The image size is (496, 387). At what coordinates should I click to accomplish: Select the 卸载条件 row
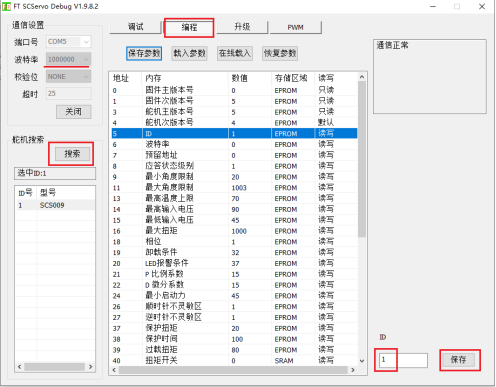(x=234, y=252)
